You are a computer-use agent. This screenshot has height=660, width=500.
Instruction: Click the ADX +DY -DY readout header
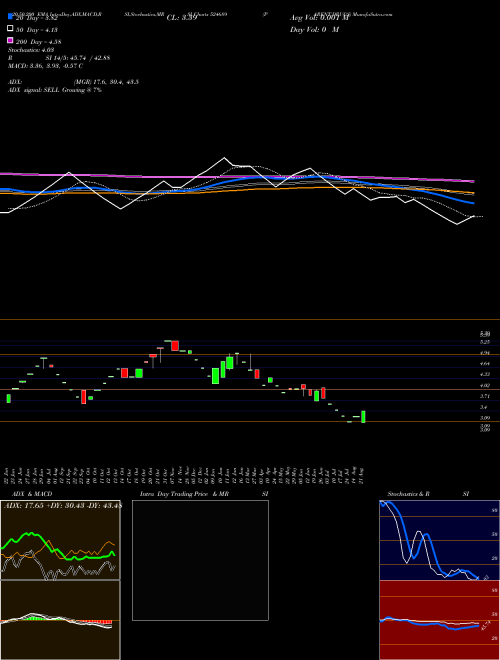coord(63,505)
